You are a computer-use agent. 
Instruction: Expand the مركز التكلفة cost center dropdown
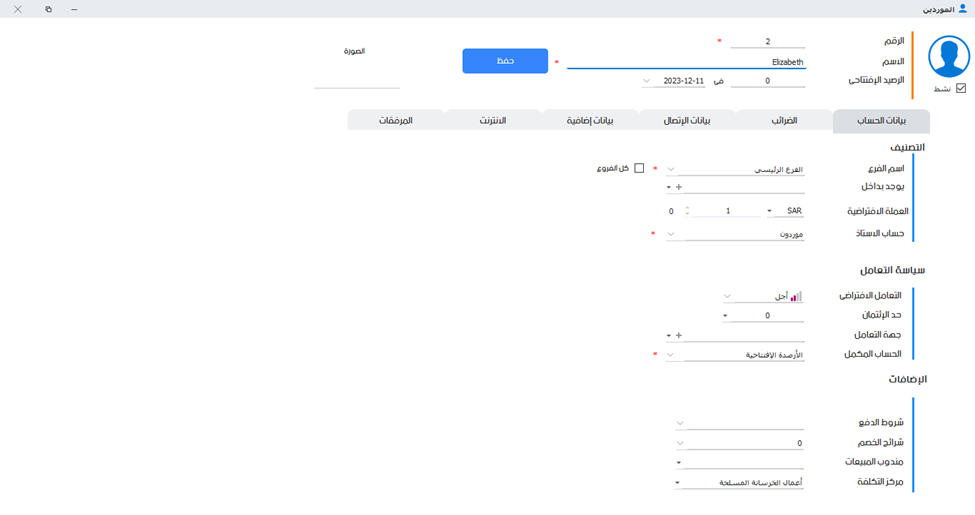tap(679, 482)
